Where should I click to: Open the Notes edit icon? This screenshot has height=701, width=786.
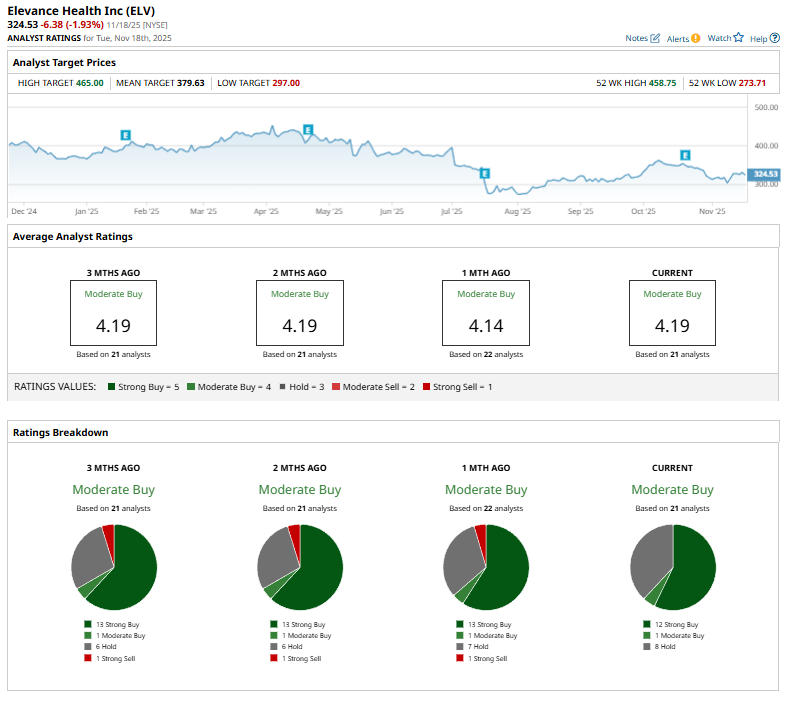click(655, 38)
